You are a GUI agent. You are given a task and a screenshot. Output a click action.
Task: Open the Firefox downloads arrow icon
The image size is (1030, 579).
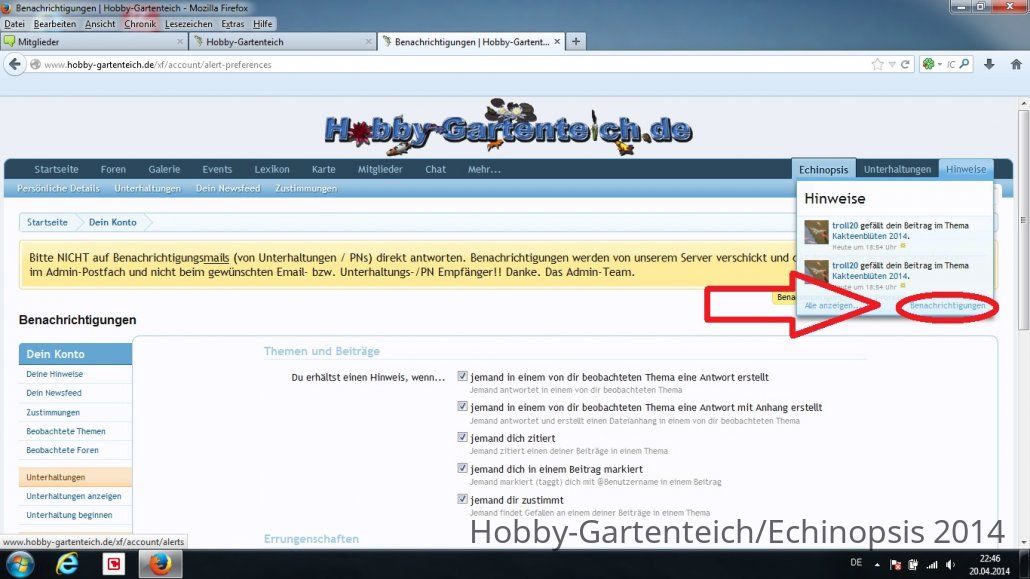[989, 64]
